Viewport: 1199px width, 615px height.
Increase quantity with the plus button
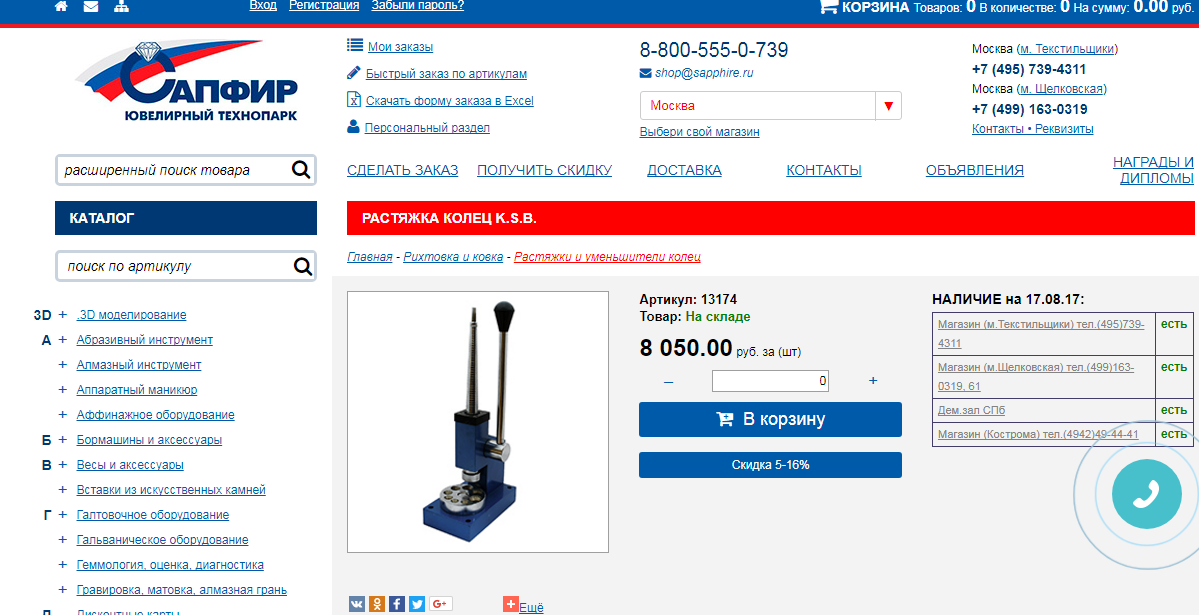[872, 381]
